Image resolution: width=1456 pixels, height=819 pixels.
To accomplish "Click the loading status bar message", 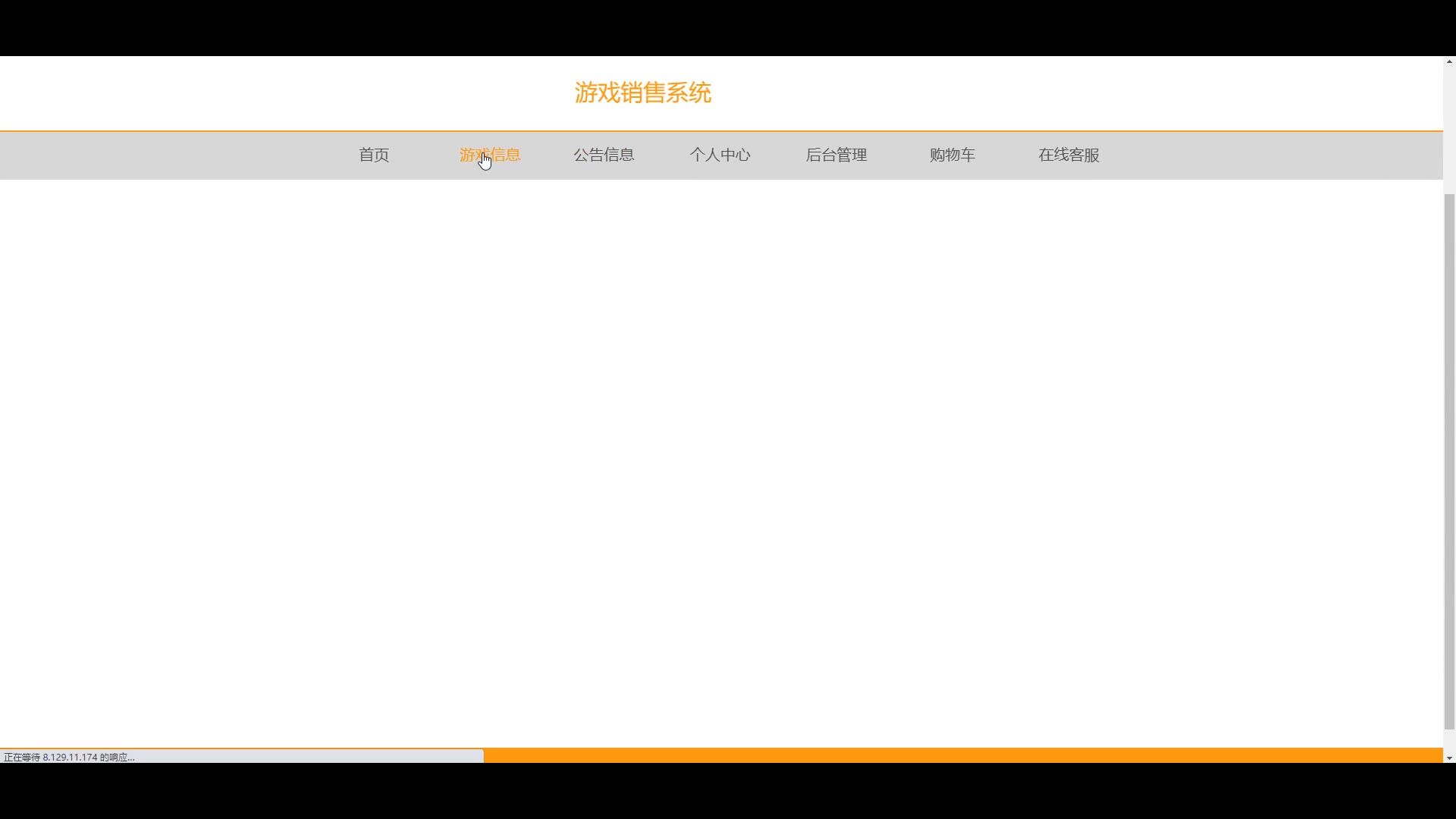I will tap(70, 757).
